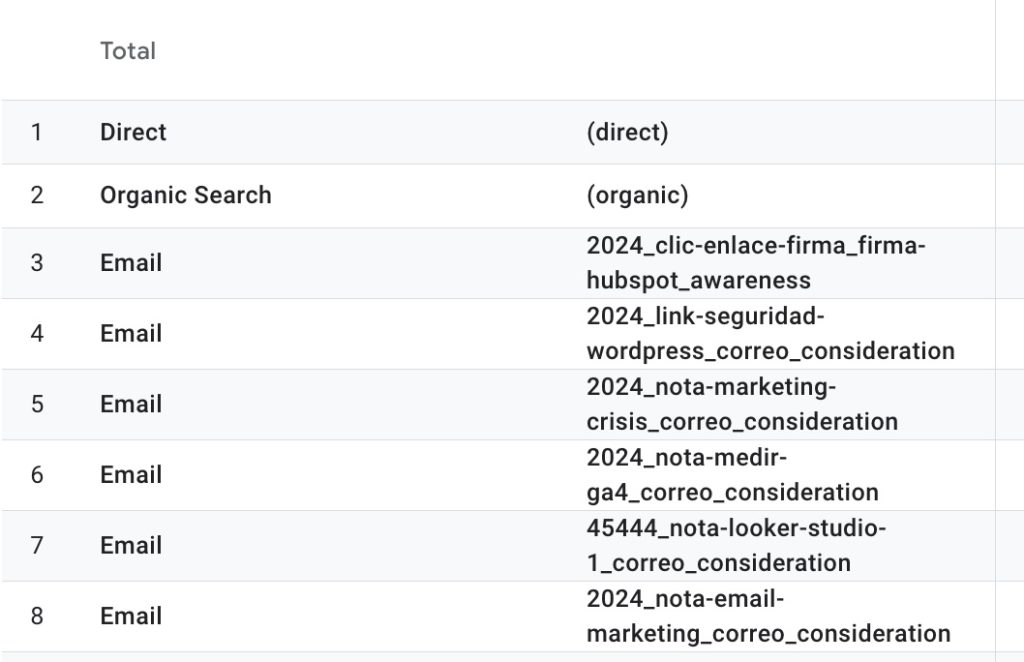The width and height of the screenshot is (1024, 662).
Task: Click row number 1
Action: point(37,133)
